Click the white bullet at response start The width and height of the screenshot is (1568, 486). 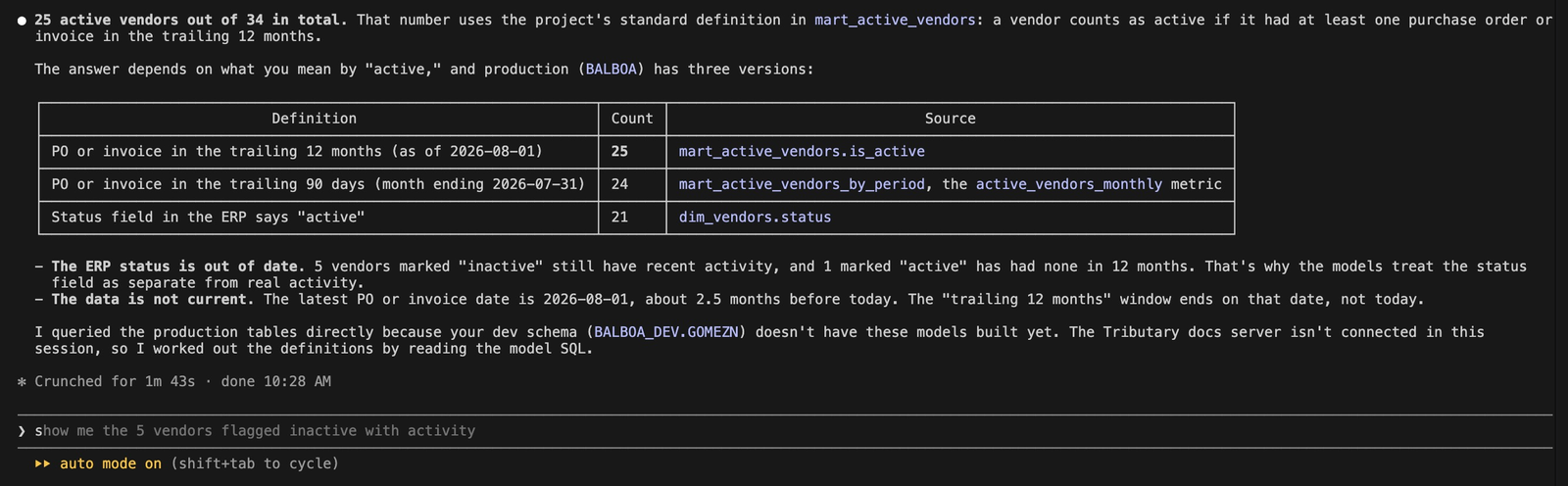(x=22, y=20)
